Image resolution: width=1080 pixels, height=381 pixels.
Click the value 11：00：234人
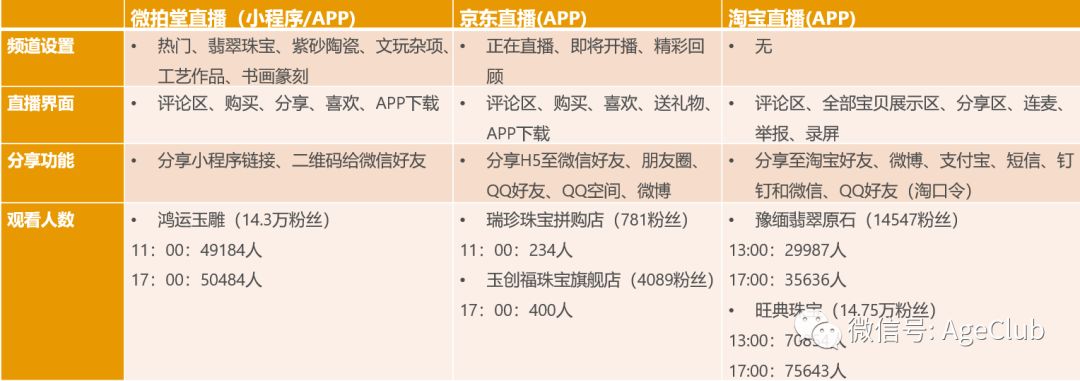point(516,250)
